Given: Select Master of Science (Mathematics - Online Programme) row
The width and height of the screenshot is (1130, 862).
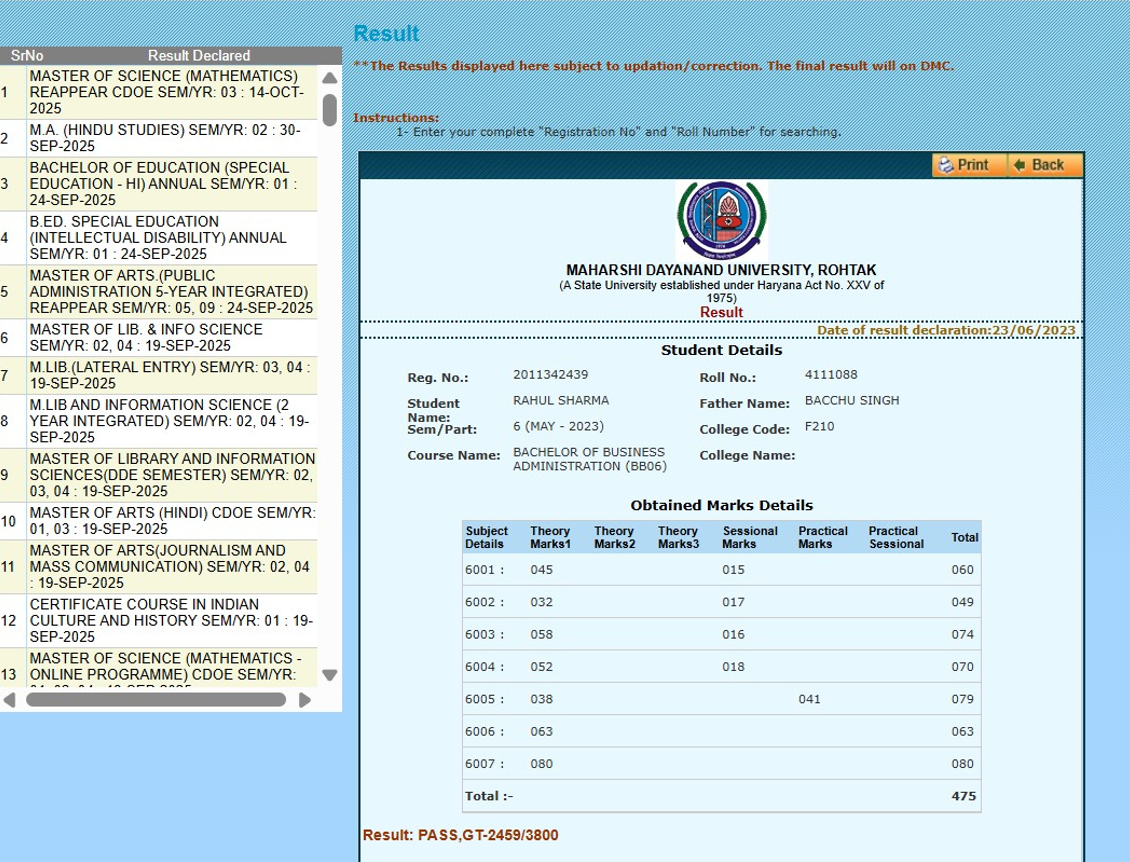Looking at the screenshot, I should tap(159, 667).
